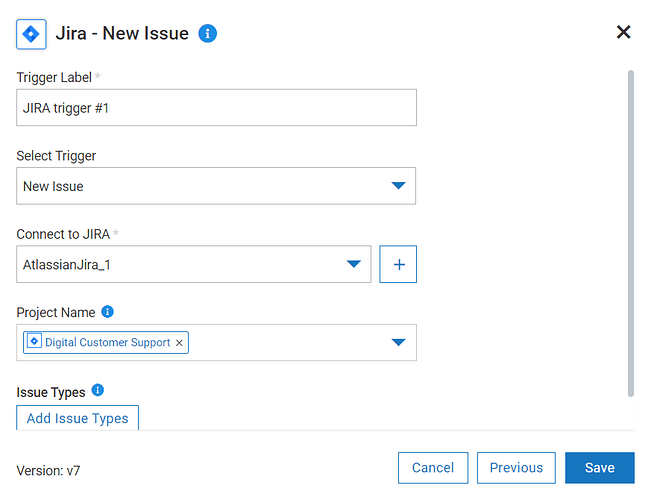Expand the Project Name dropdown arrow

tap(398, 342)
